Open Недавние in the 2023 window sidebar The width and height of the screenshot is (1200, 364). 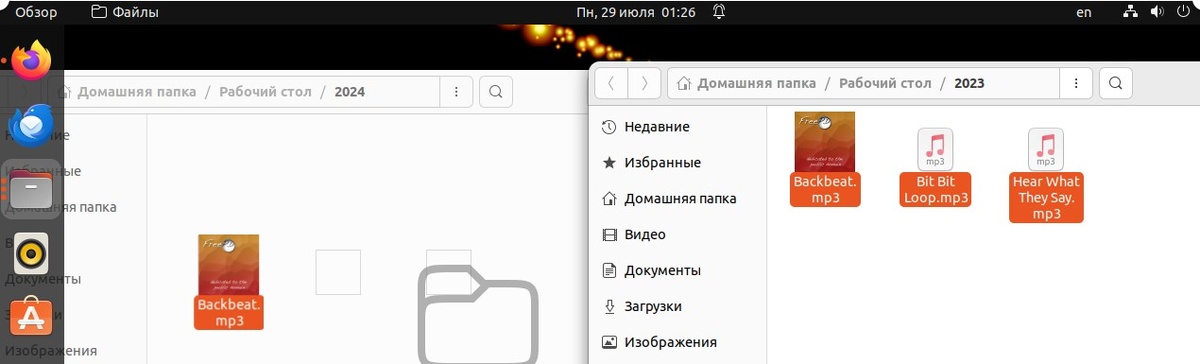pyautogui.click(x=677, y=127)
